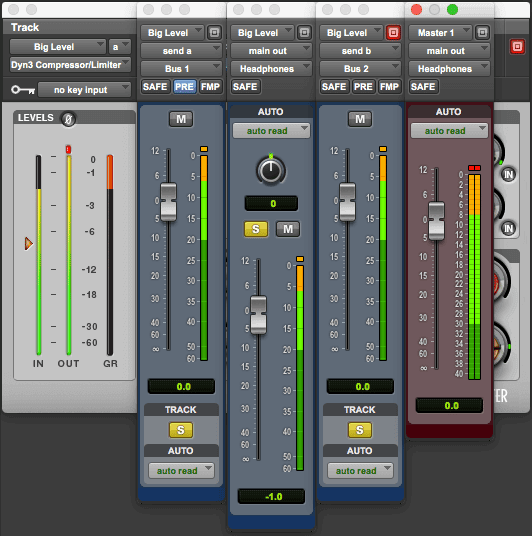Screen dimensions: 532x536
Task: Solo track in send b window
Action: pyautogui.click(x=360, y=430)
